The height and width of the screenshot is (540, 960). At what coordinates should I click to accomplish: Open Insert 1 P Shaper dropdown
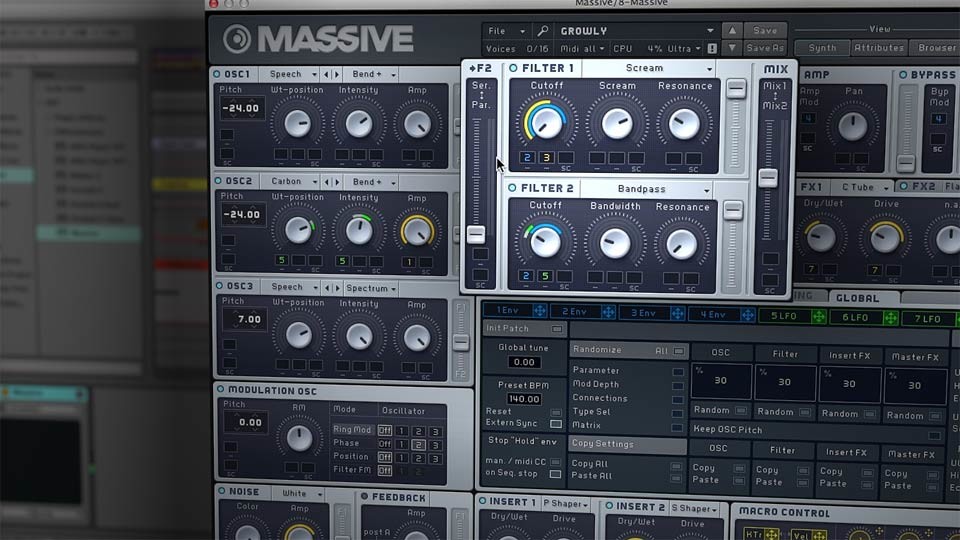pyautogui.click(x=566, y=504)
